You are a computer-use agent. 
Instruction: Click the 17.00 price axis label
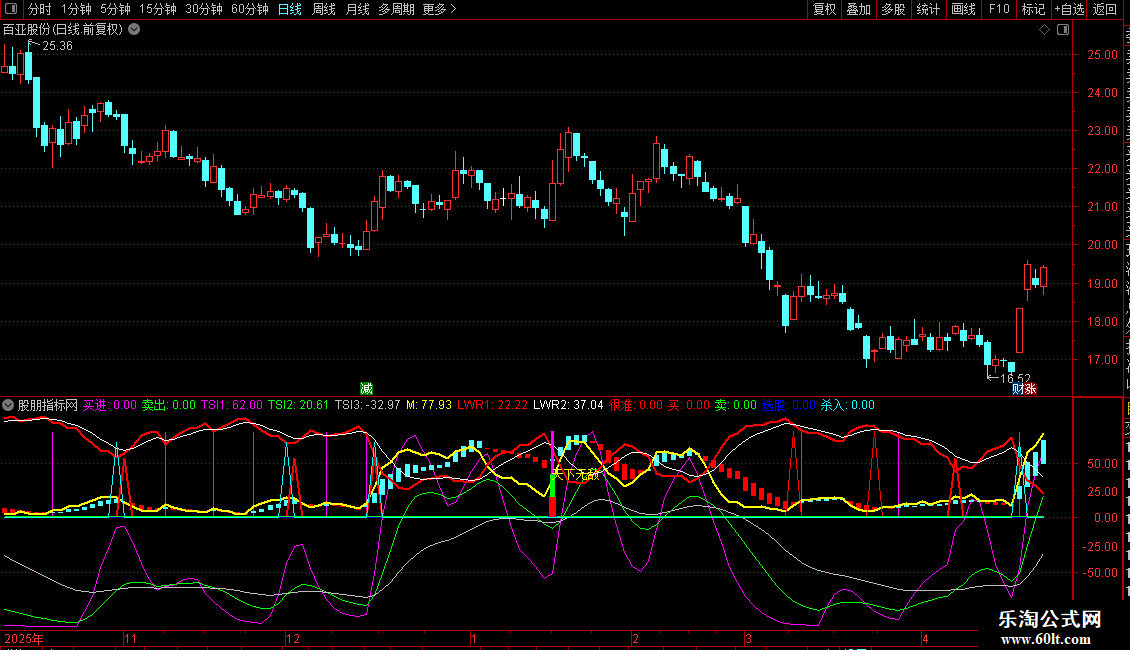(1103, 360)
